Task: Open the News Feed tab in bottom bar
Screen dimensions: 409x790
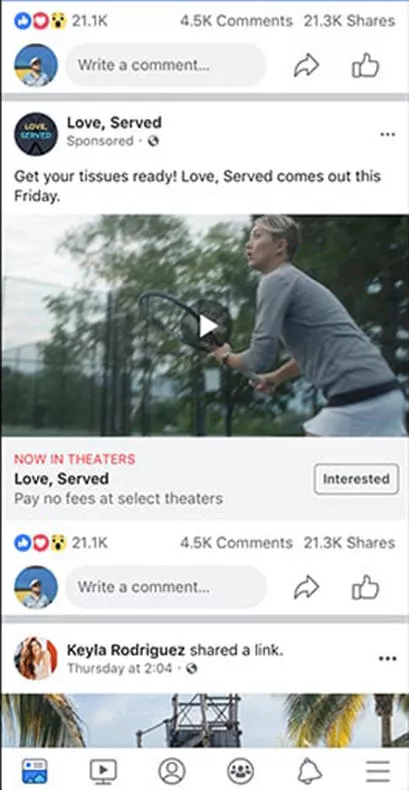Action: coord(34,771)
